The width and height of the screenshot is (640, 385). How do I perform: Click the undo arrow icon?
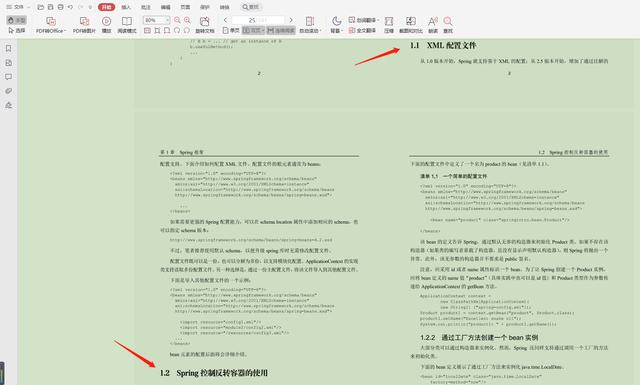[x=70, y=7]
